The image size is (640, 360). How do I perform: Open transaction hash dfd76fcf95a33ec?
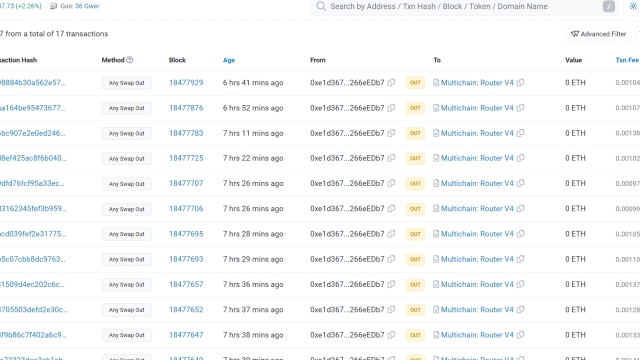coord(32,183)
